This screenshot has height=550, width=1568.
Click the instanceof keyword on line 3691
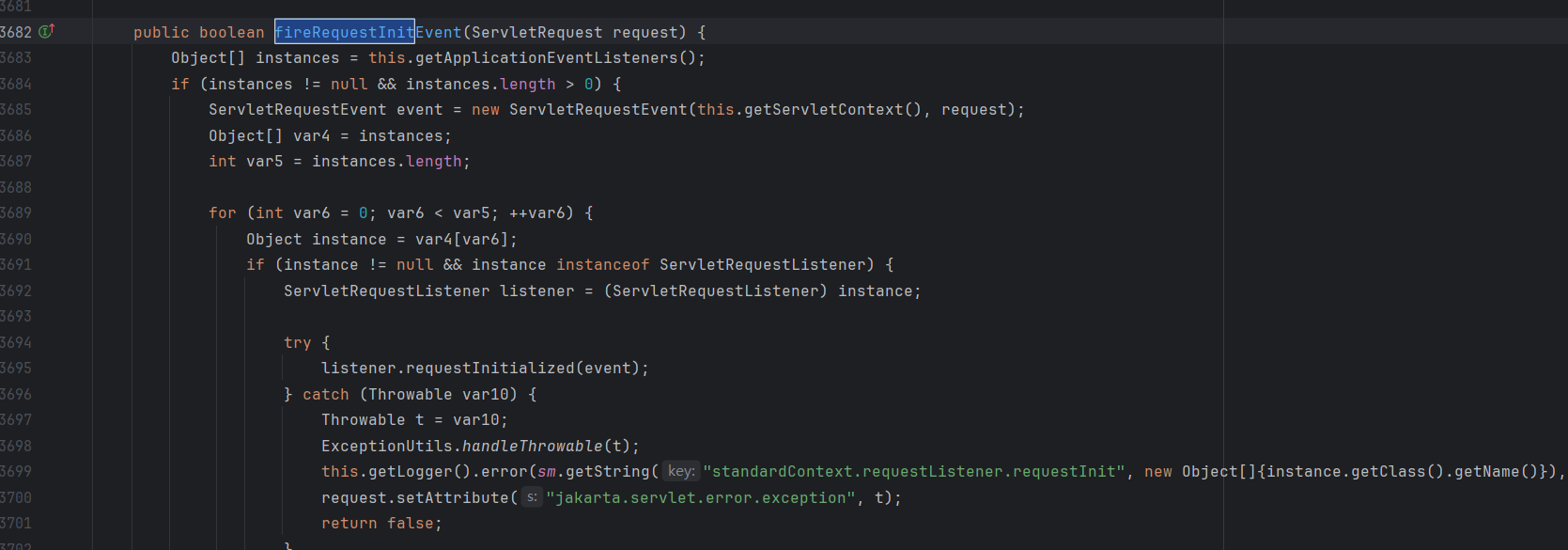(x=602, y=264)
